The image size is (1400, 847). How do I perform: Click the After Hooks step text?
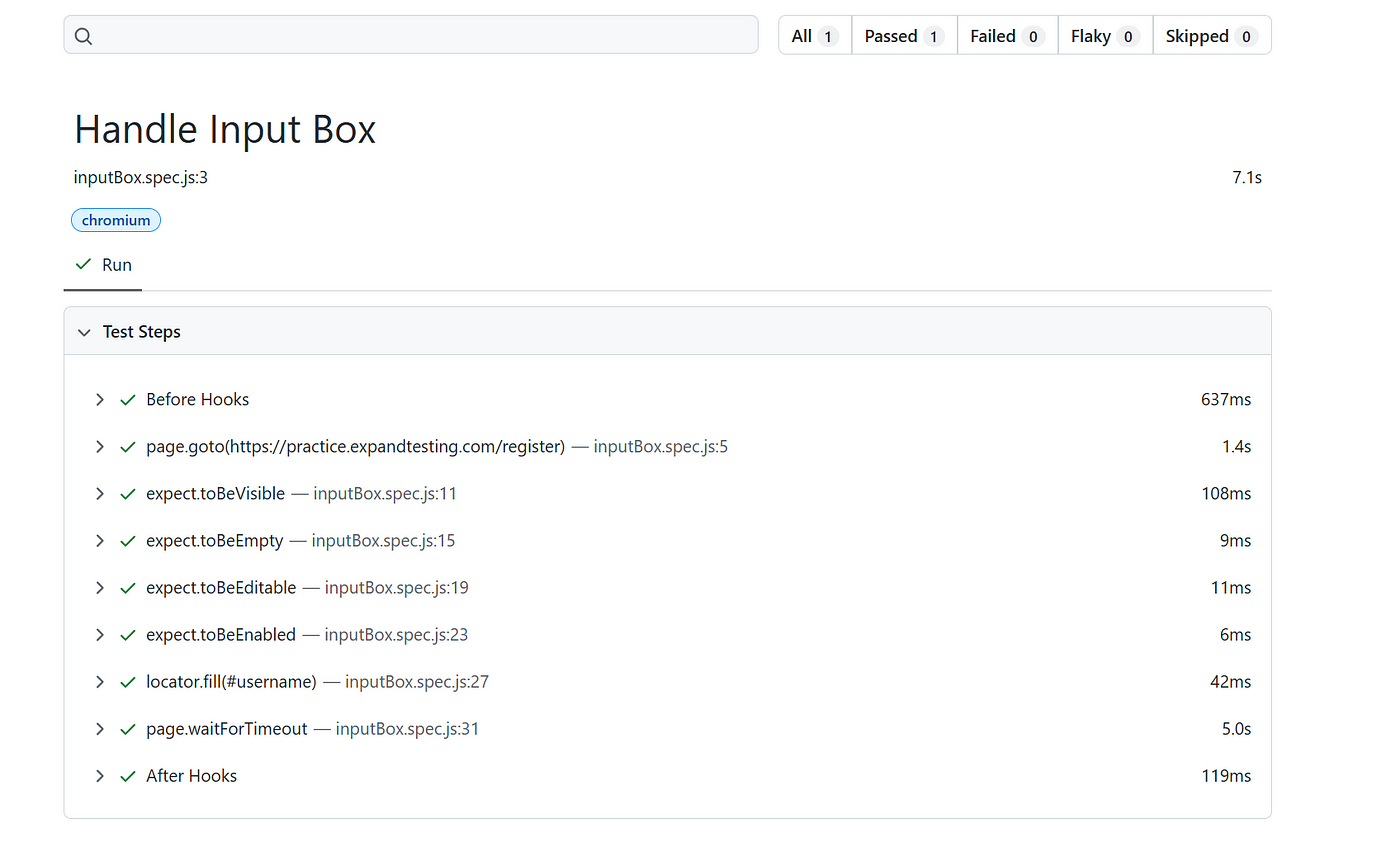point(191,776)
